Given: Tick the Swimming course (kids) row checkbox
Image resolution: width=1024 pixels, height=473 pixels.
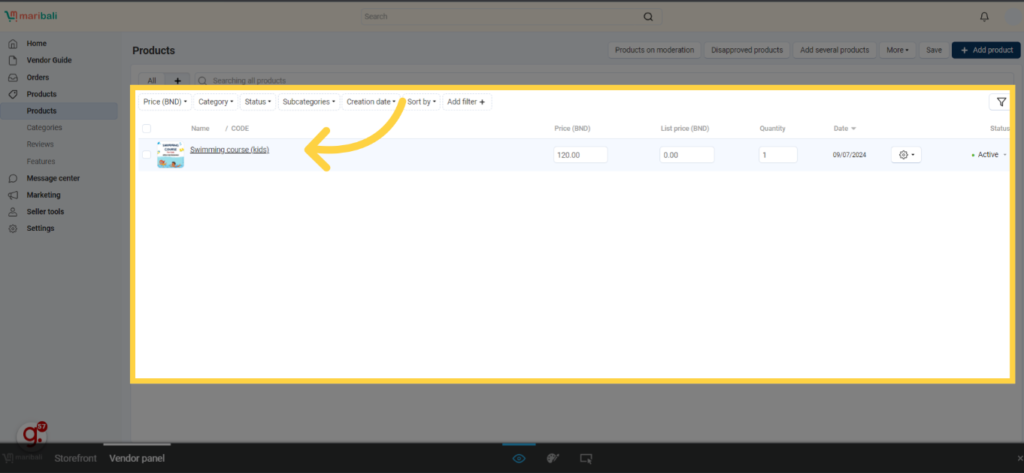Looking at the screenshot, I should tap(147, 155).
